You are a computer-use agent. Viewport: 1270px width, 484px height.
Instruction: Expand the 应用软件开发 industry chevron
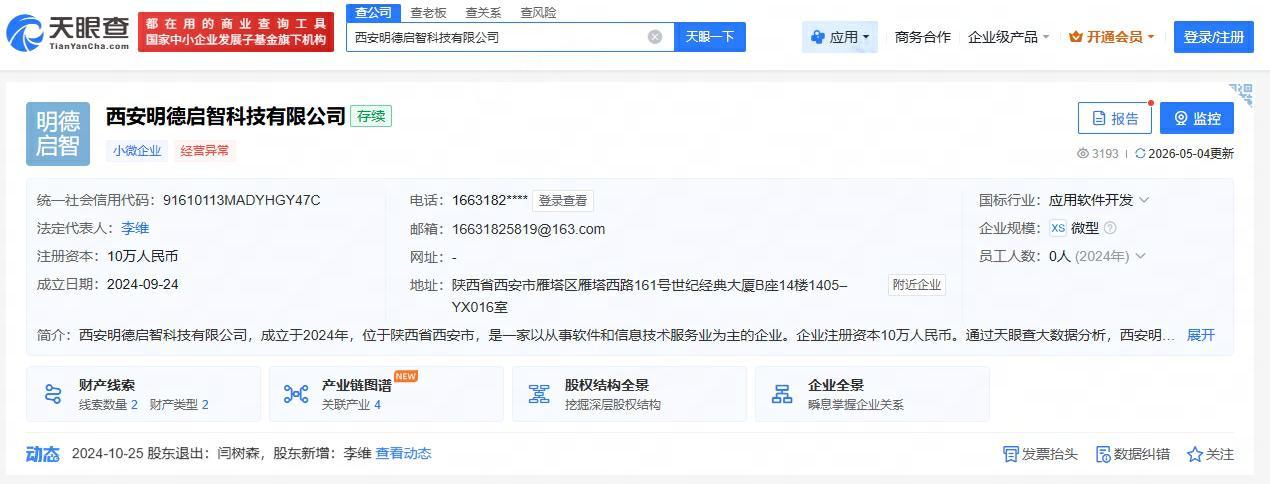(x=1144, y=200)
